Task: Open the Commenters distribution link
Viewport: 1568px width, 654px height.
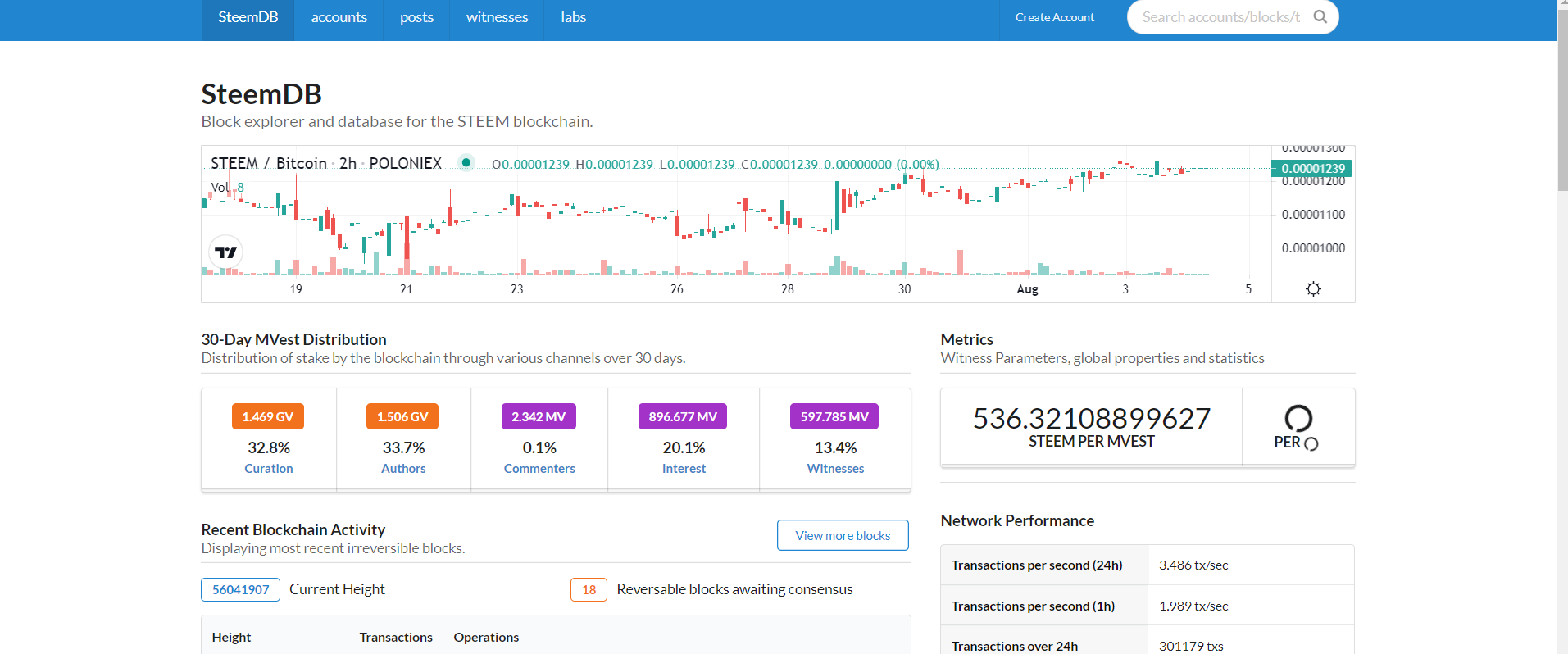Action: click(x=539, y=469)
